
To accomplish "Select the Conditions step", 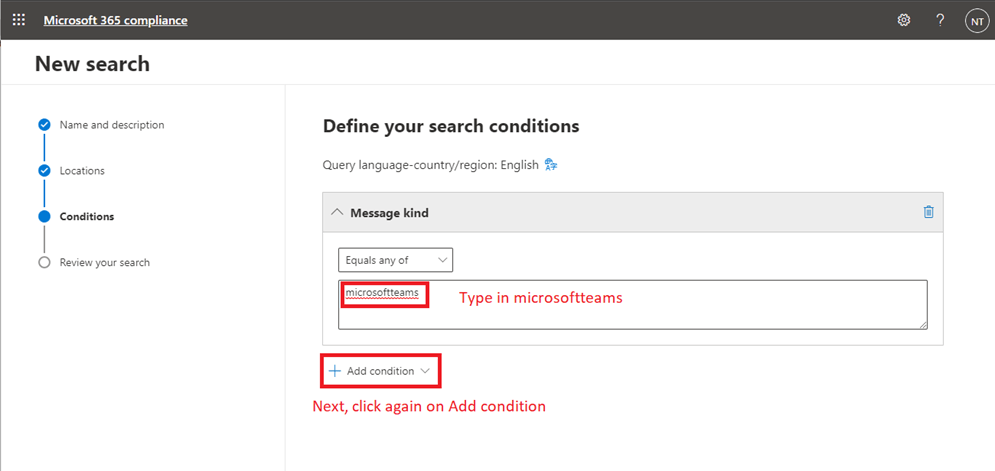I will (87, 216).
